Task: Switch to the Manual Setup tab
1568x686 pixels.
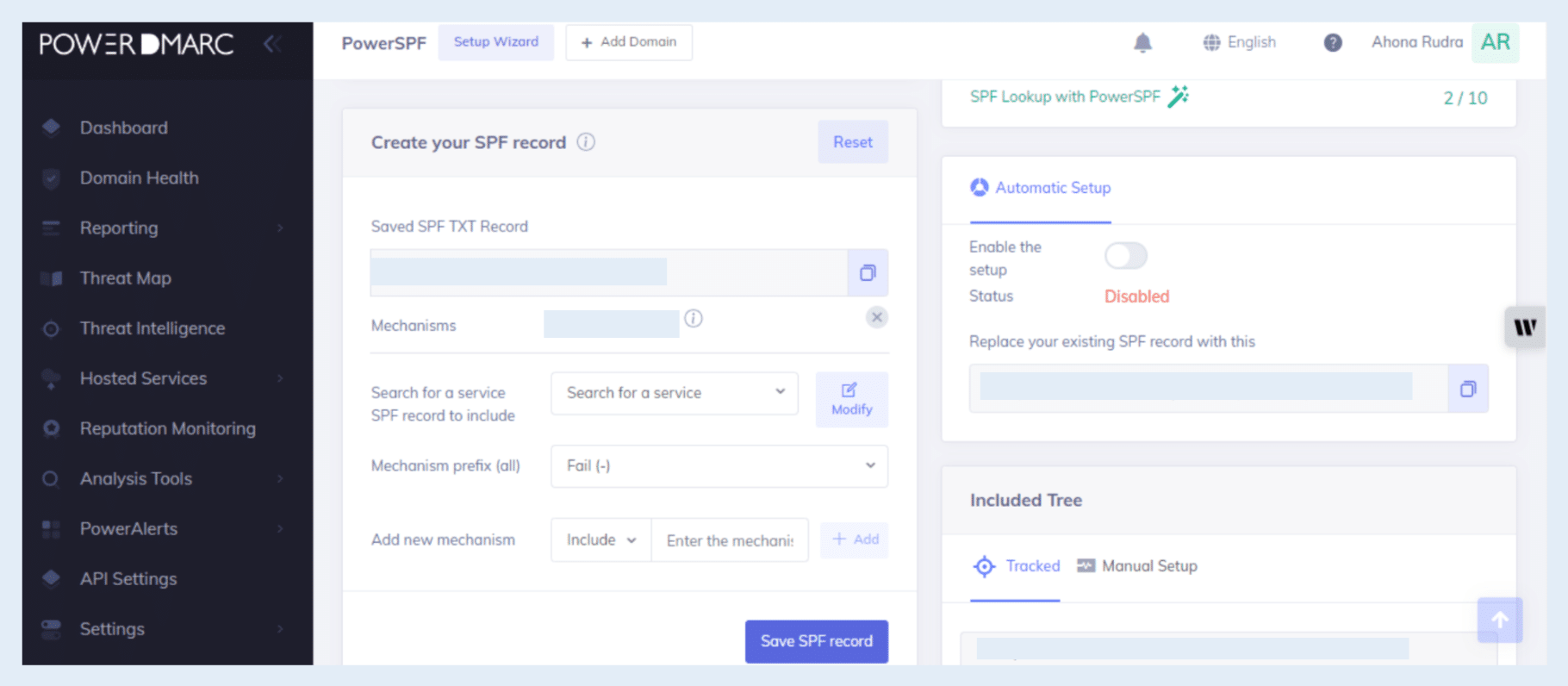Action: [x=1137, y=566]
